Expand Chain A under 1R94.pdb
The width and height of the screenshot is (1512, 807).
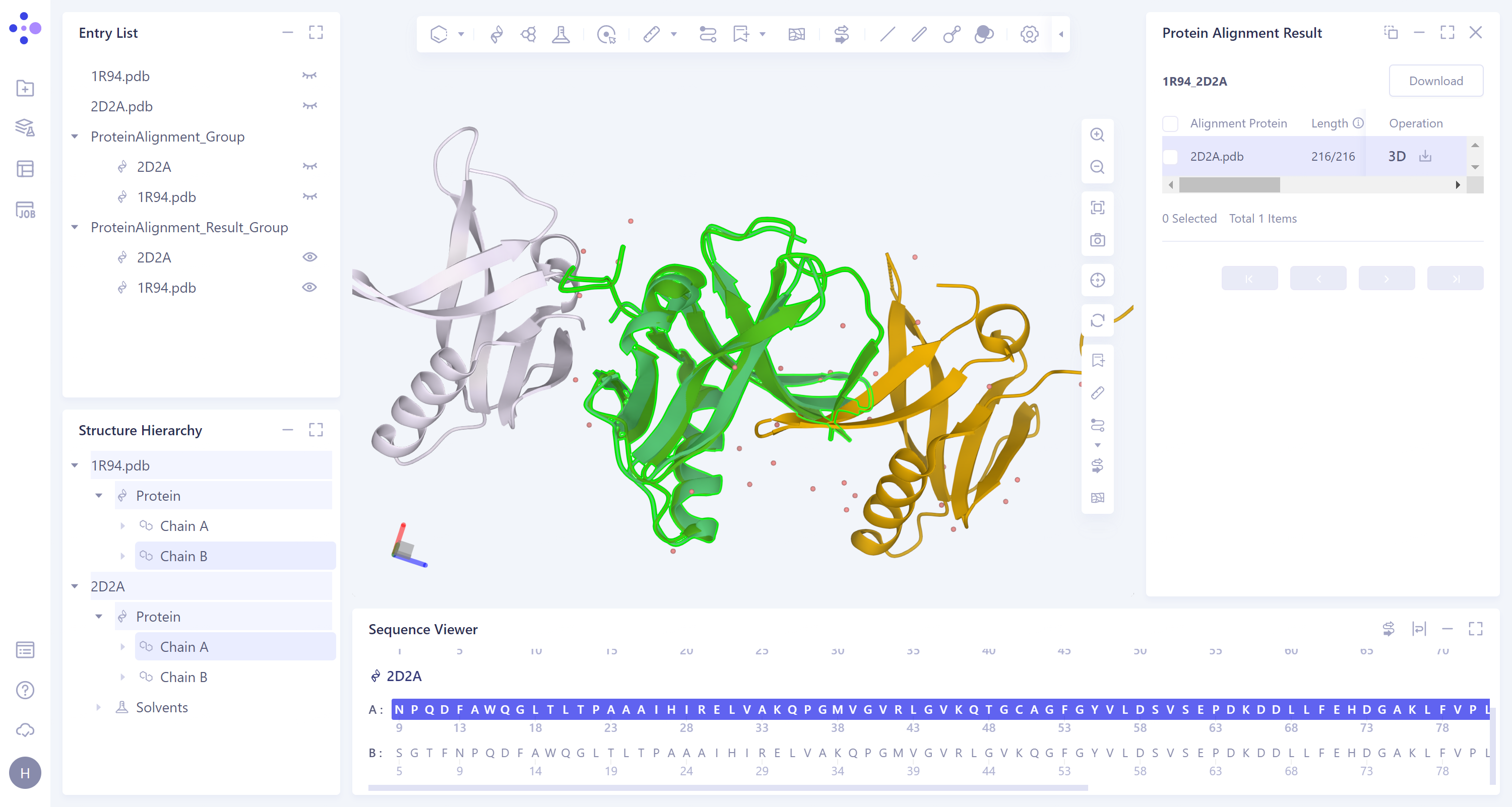(x=122, y=526)
